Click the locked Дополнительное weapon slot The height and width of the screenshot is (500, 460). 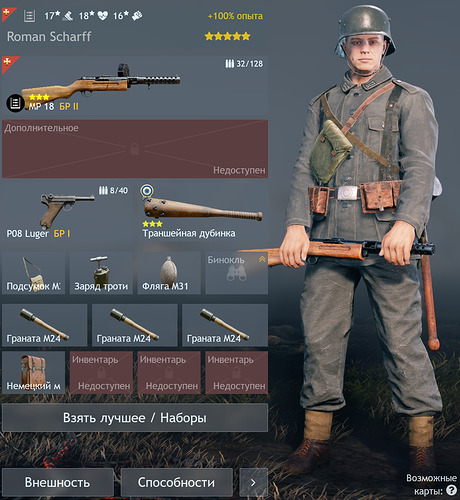[x=135, y=149]
